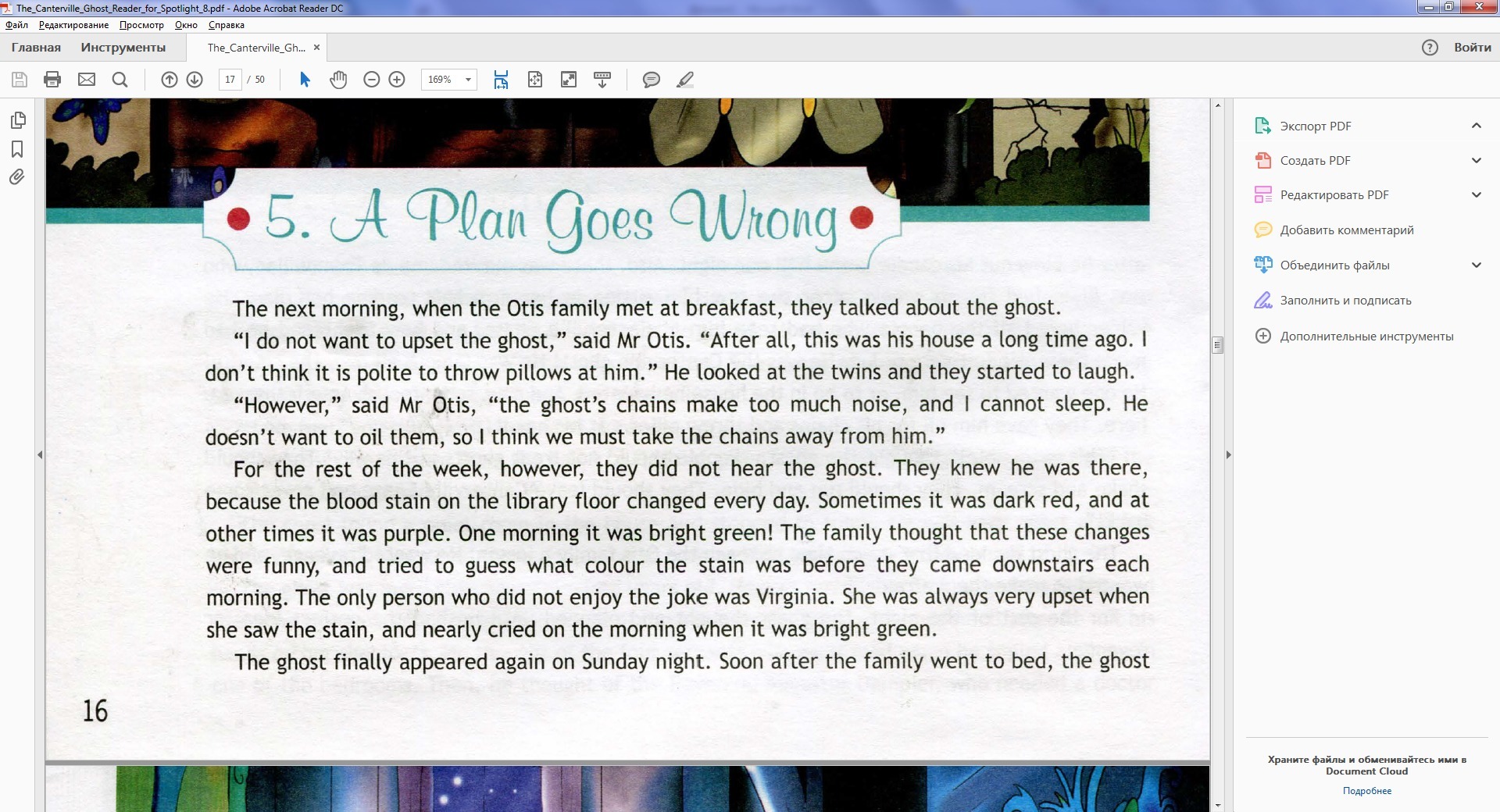This screenshot has height=812, width=1500.
Task: Open the Файл menu
Action: tap(16, 25)
